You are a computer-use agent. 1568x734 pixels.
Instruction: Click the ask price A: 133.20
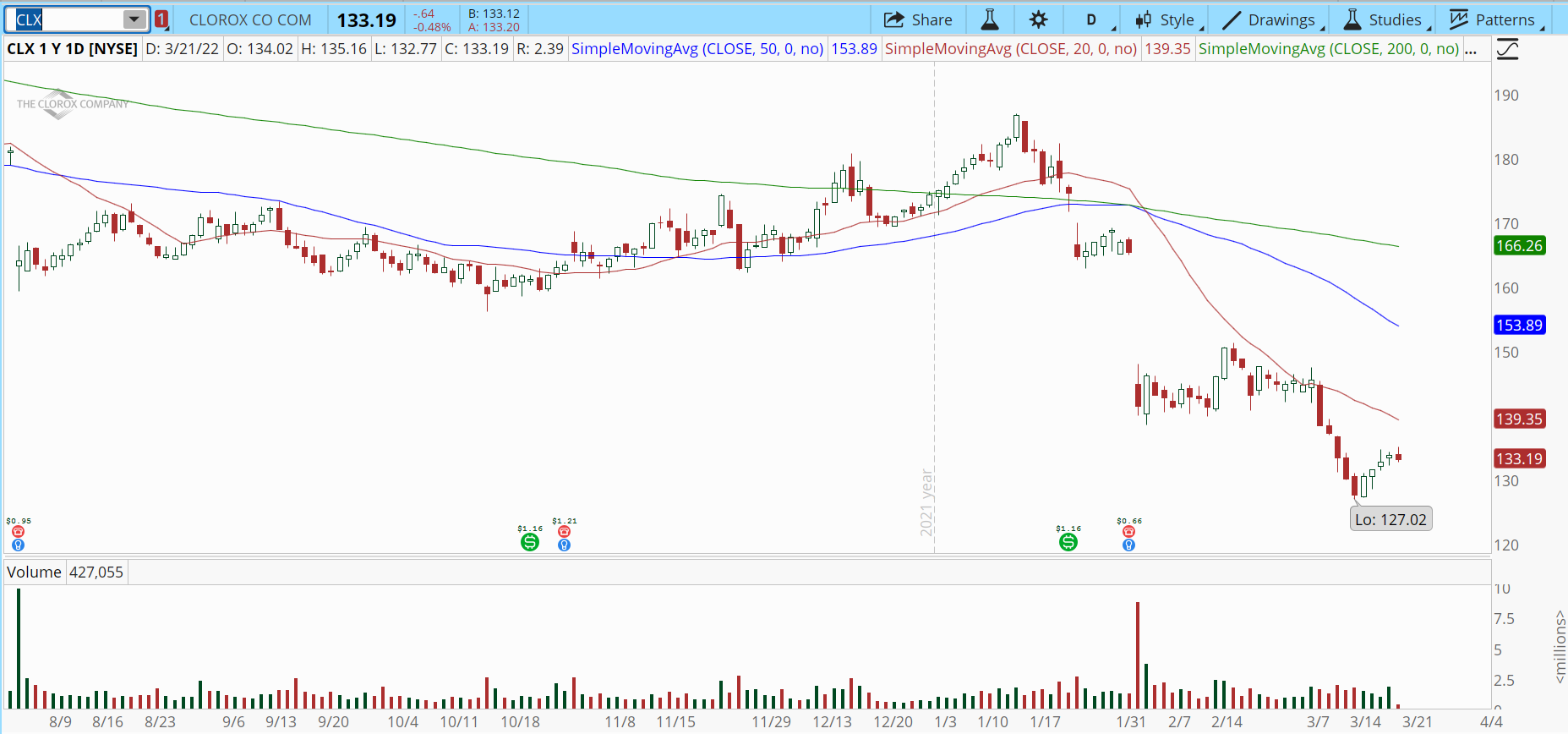pyautogui.click(x=494, y=27)
